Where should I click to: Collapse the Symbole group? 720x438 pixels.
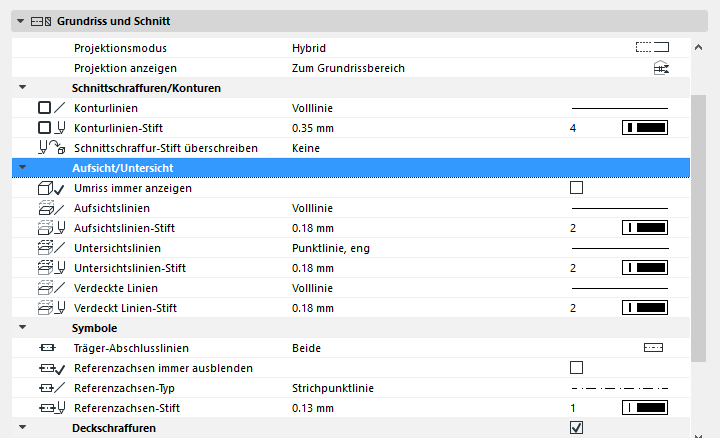point(22,328)
